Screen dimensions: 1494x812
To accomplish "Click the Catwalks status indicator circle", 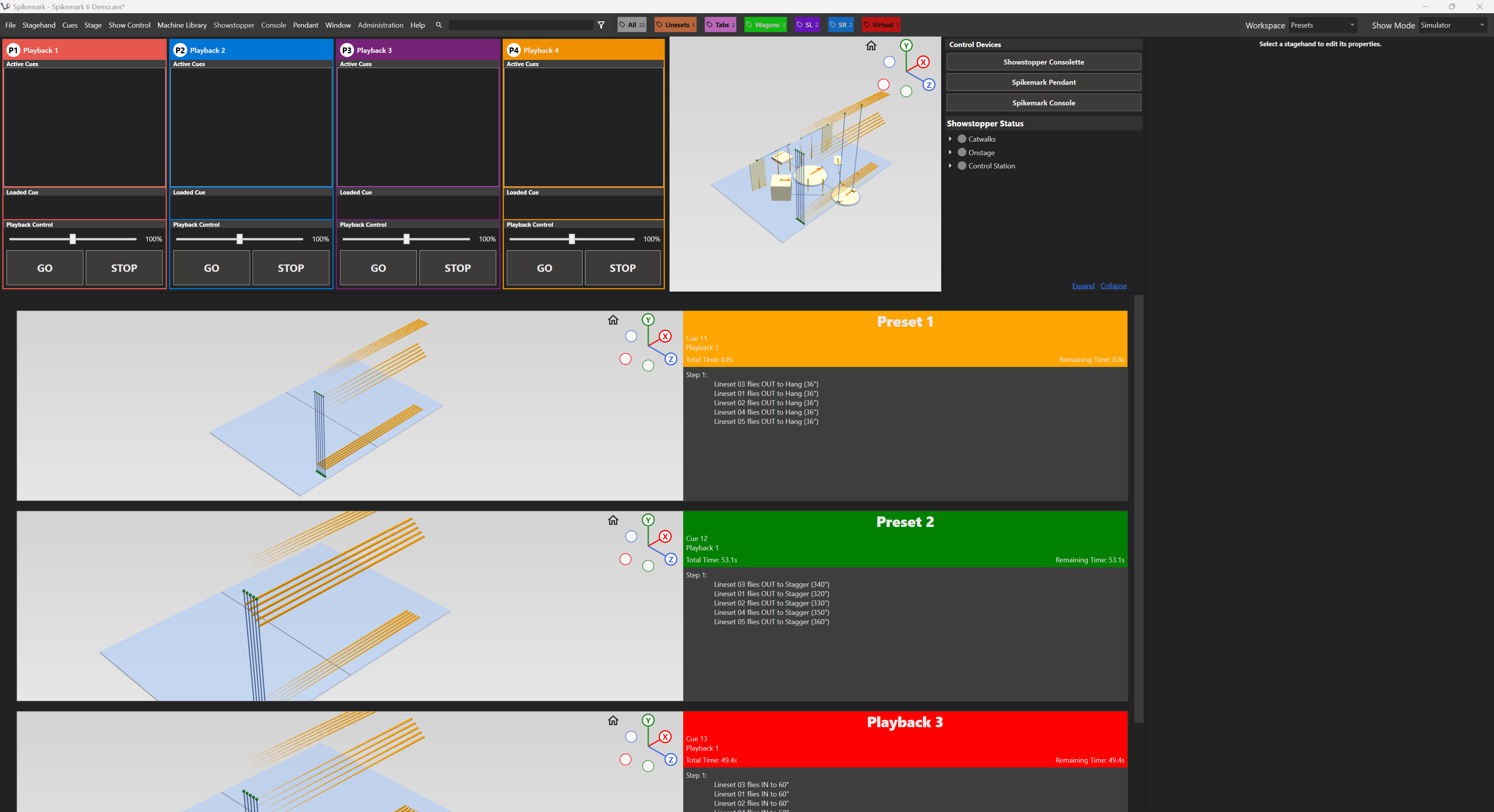I will [x=962, y=139].
